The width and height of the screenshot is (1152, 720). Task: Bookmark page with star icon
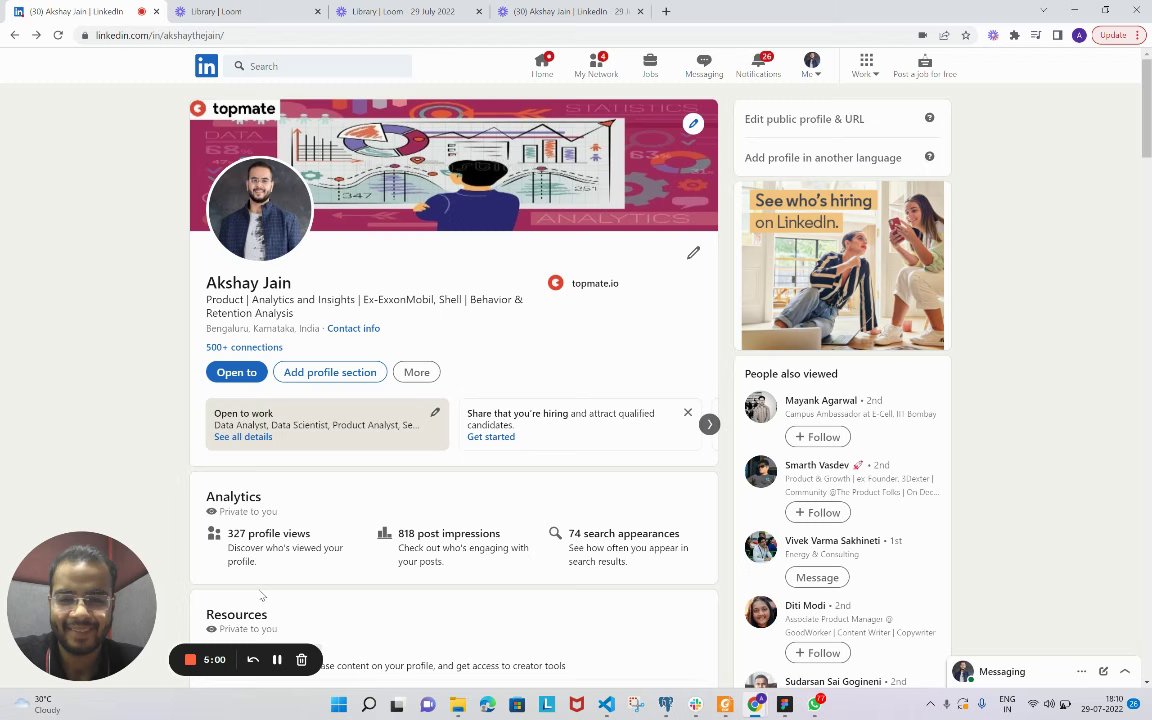(x=966, y=35)
